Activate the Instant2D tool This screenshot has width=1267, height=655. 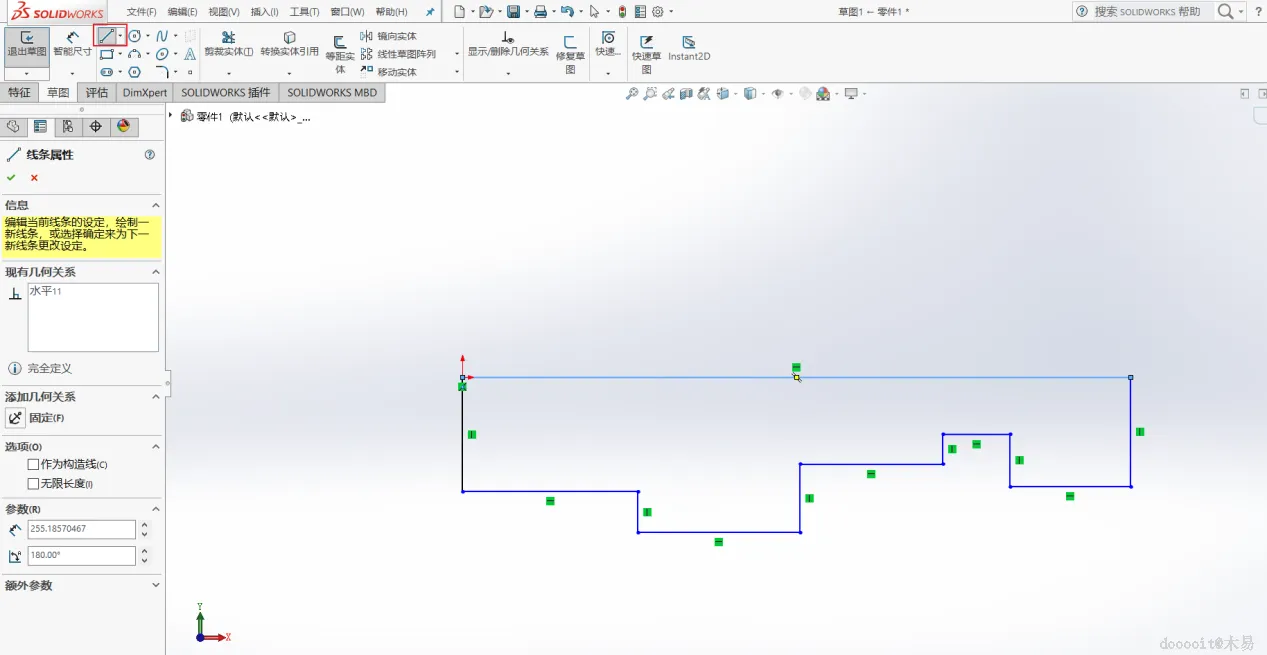[x=689, y=47]
